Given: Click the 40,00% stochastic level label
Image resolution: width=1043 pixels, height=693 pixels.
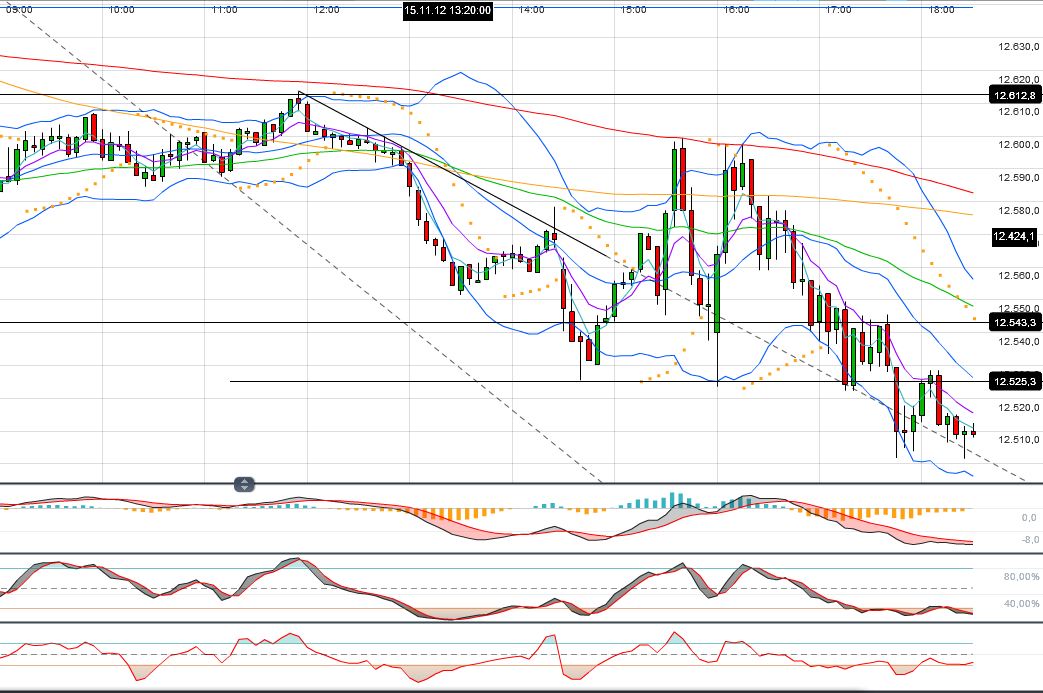Looking at the screenshot, I should (x=1021, y=604).
